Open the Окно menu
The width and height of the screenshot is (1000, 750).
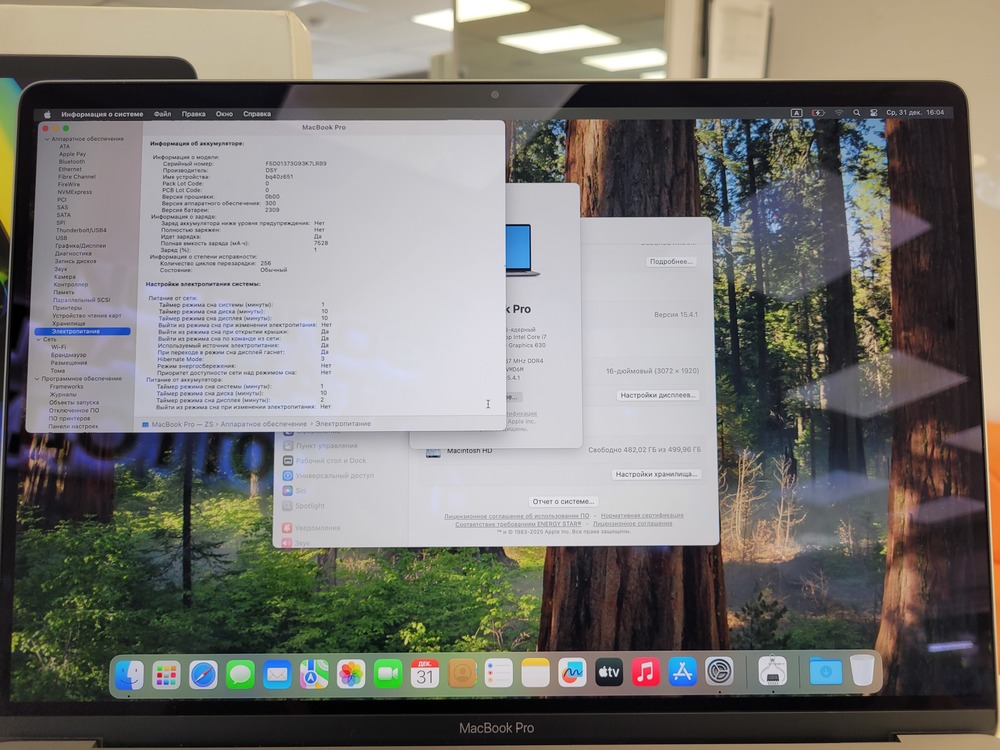coord(224,114)
